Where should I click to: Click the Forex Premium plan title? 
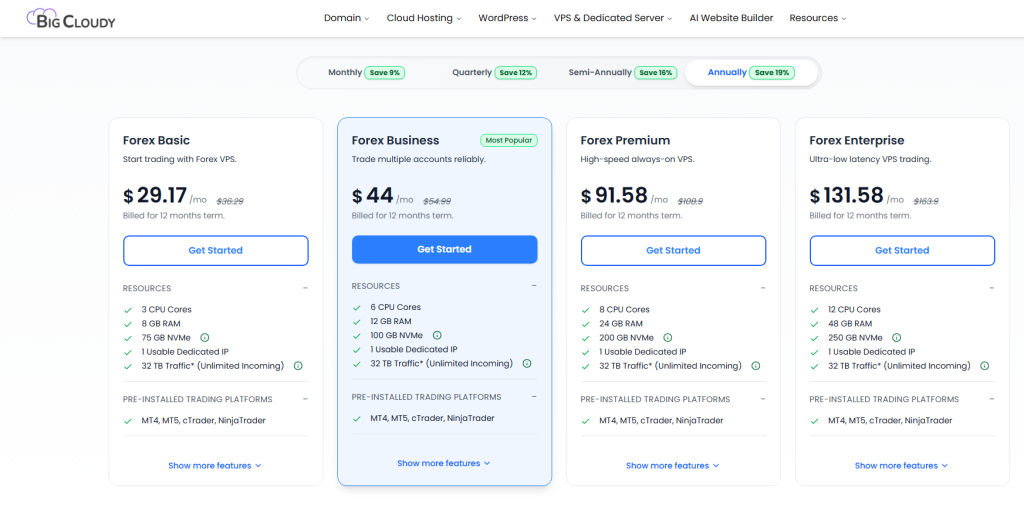pyautogui.click(x=625, y=140)
